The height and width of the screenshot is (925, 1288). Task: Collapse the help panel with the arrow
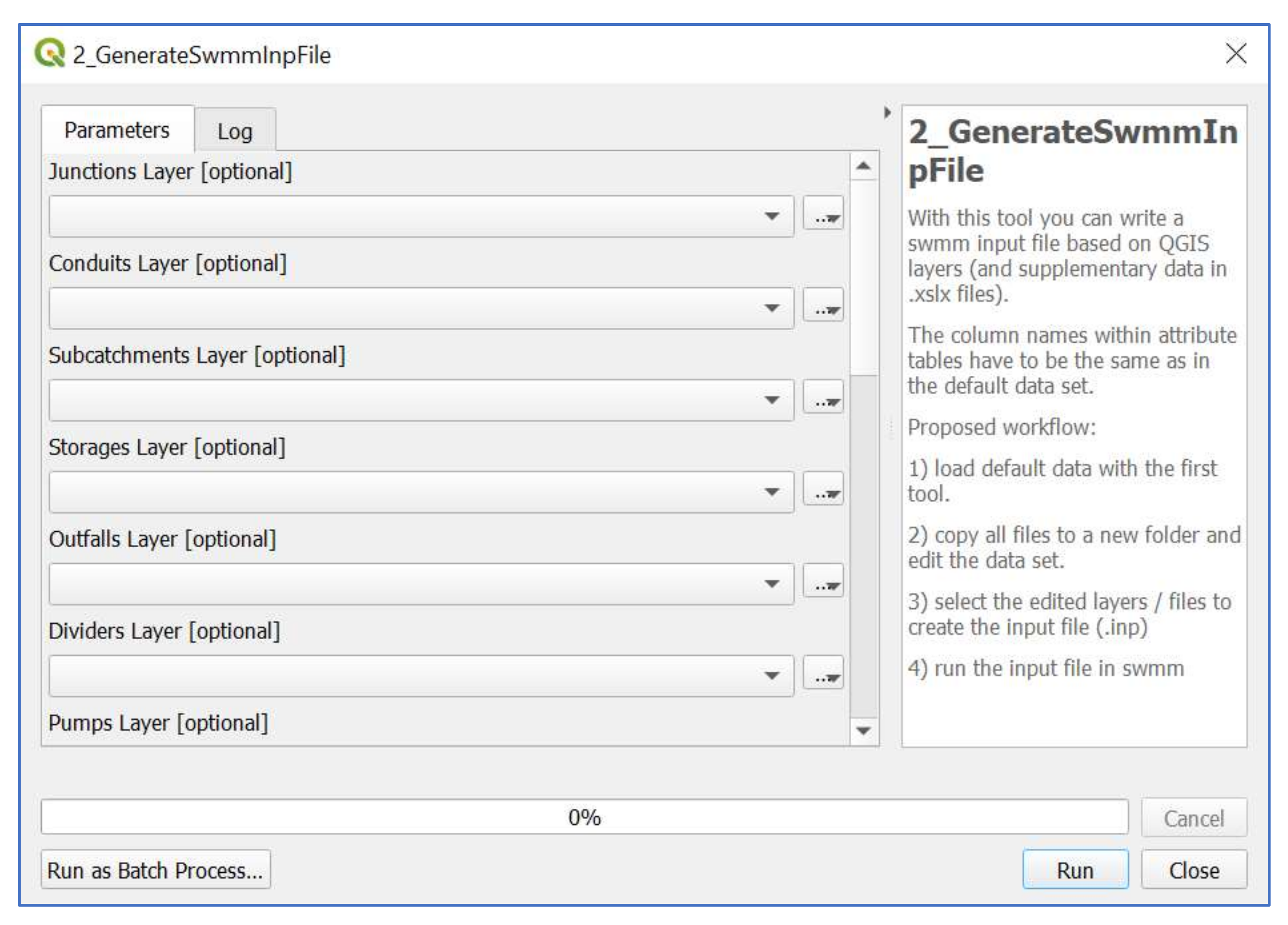(x=887, y=113)
